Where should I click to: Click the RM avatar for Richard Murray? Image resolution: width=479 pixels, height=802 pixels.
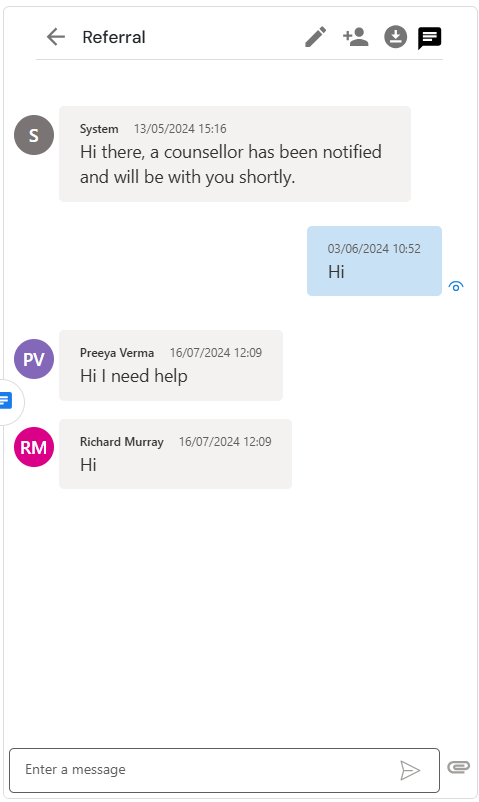(x=34, y=447)
